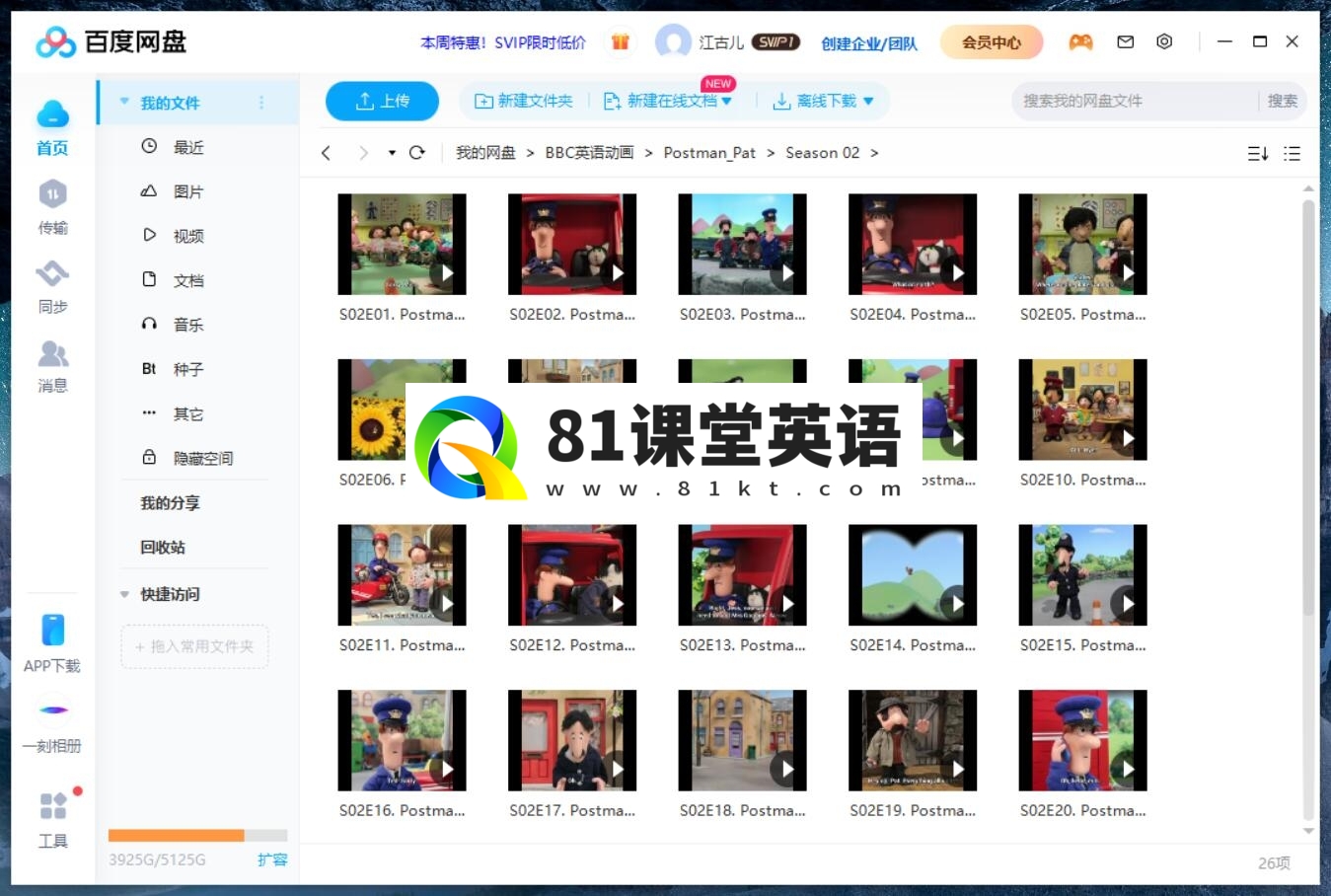Image resolution: width=1331 pixels, height=896 pixels.
Task: Click the 本周特惠 SVIP promotion link
Action: (503, 42)
